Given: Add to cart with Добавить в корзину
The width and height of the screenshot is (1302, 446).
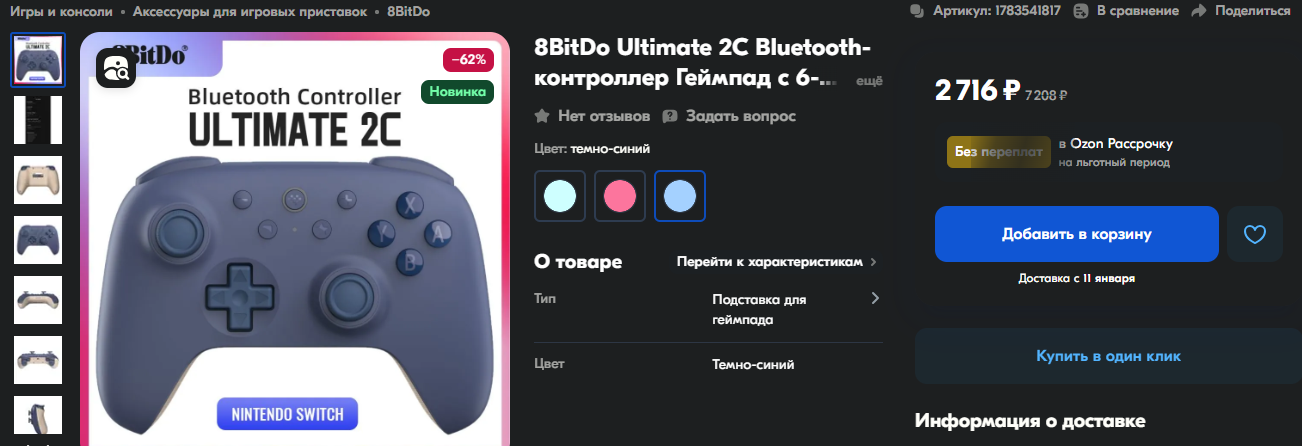Looking at the screenshot, I should pyautogui.click(x=1077, y=234).
